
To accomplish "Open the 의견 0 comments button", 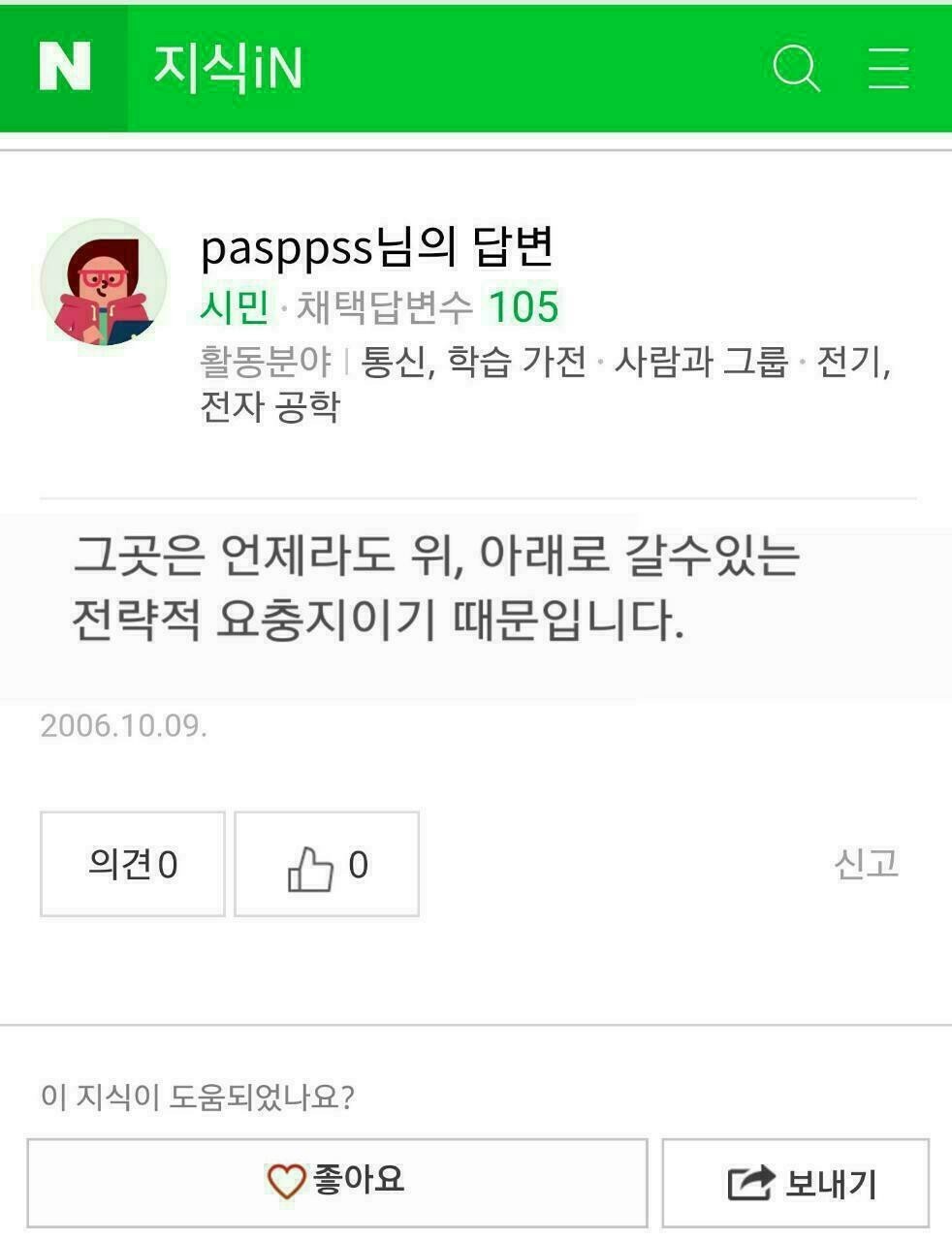I will point(133,864).
